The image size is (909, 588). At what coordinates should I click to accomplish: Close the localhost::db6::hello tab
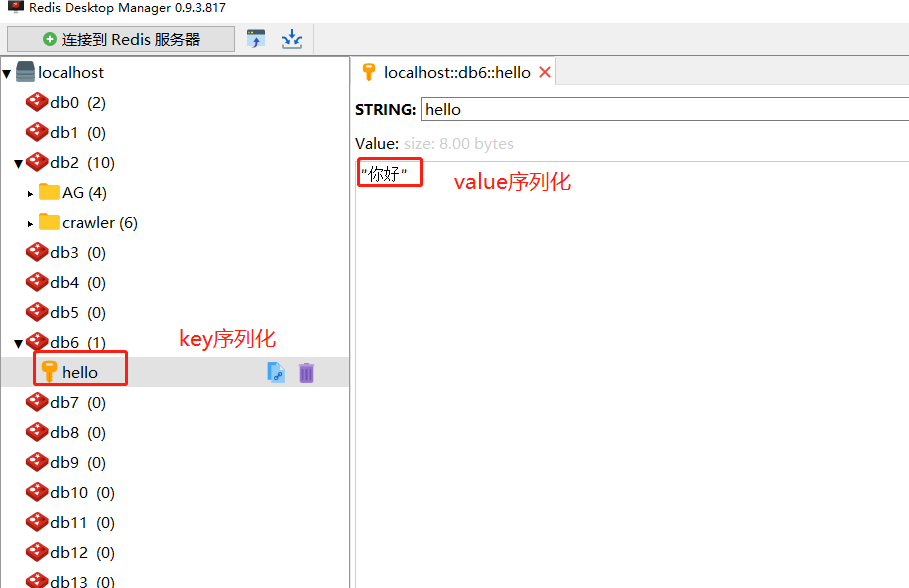(544, 72)
